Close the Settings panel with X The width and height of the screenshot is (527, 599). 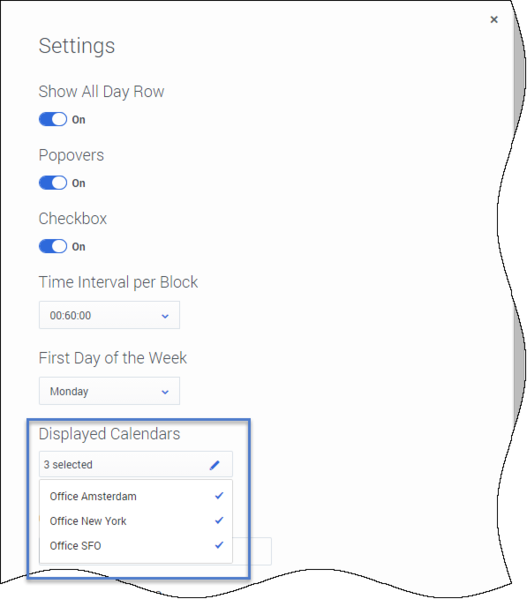click(x=494, y=19)
